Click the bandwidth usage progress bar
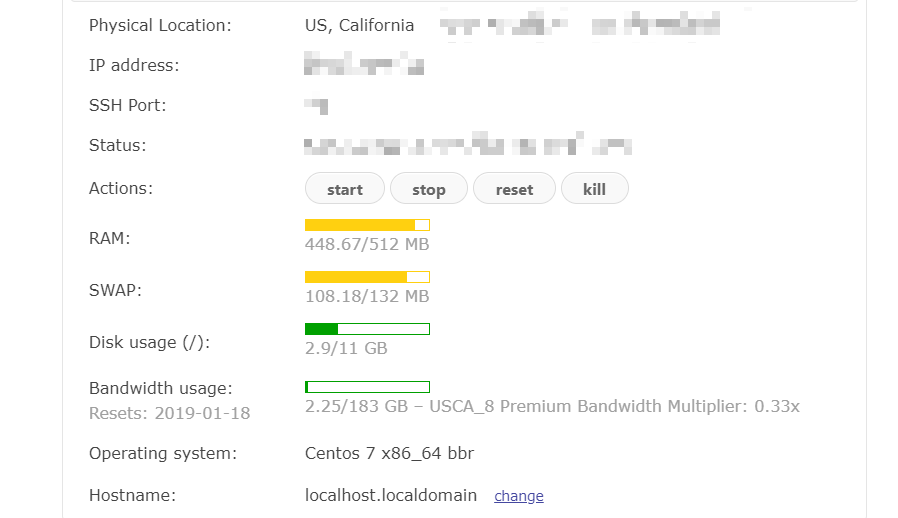Viewport: 898px width, 518px height. click(x=367, y=387)
